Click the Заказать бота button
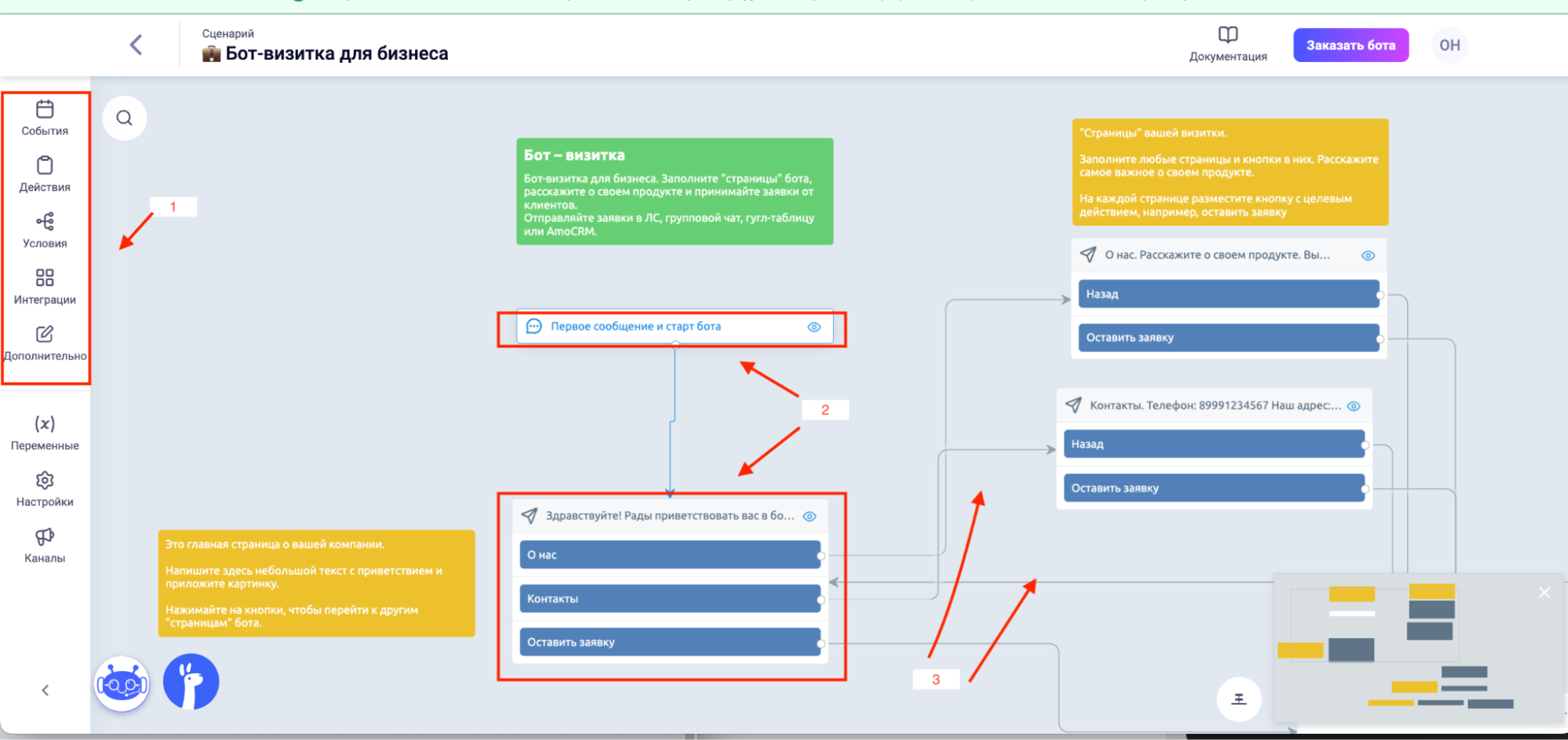This screenshot has width=1568, height=740. coord(1350,45)
